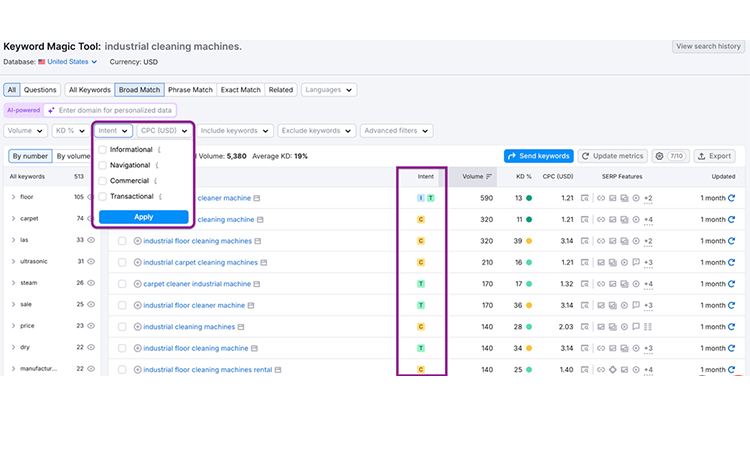Click the Update metrics button

(612, 156)
